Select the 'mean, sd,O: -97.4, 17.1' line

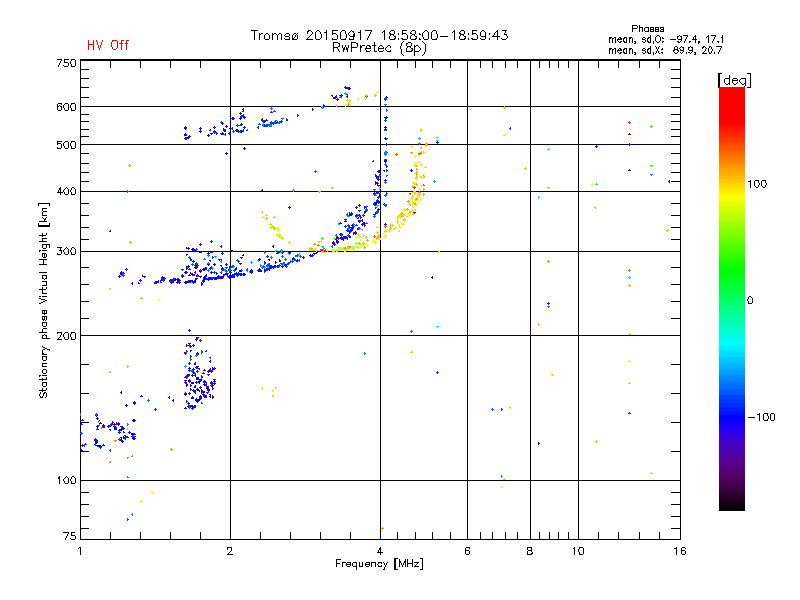pos(665,39)
